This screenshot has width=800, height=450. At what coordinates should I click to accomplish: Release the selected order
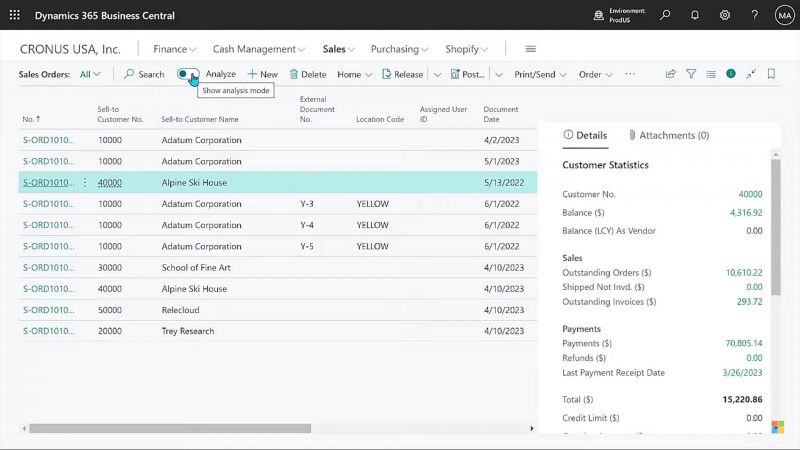[x=403, y=74]
